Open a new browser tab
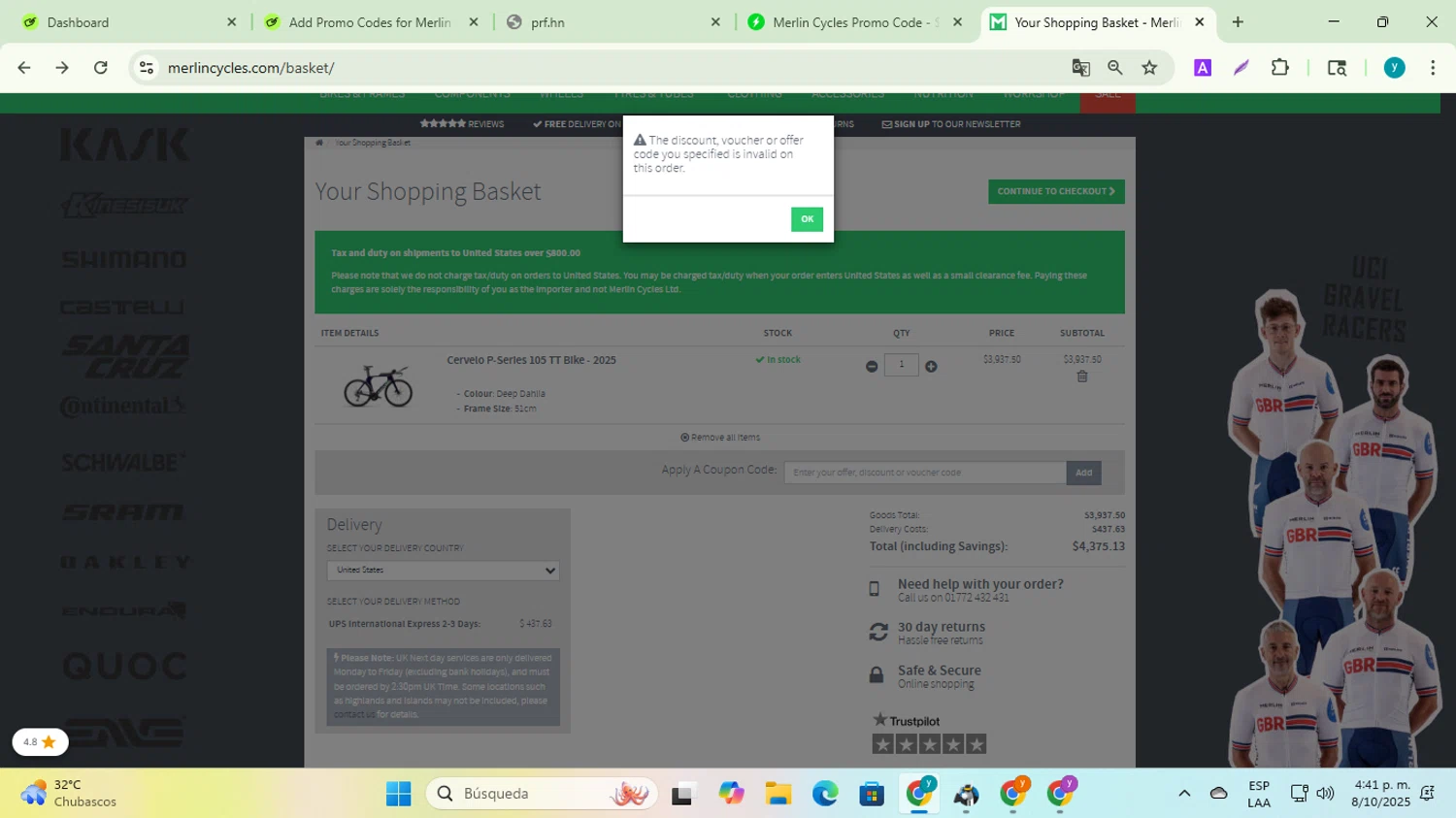The width and height of the screenshot is (1456, 818). tap(1238, 22)
